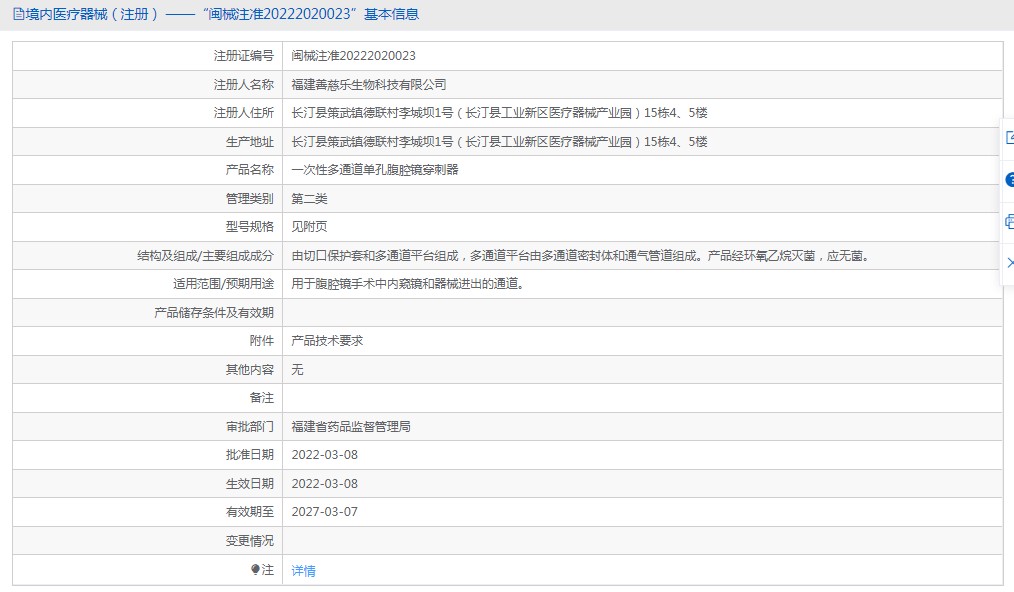
Task: Click the 生产地址 row label
Action: point(250,141)
